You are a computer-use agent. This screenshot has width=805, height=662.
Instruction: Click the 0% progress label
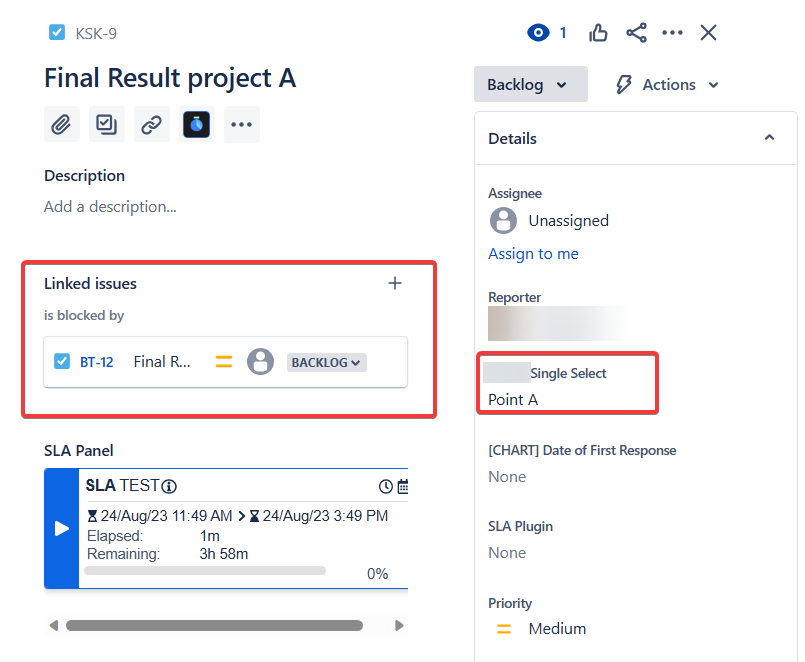point(377,574)
